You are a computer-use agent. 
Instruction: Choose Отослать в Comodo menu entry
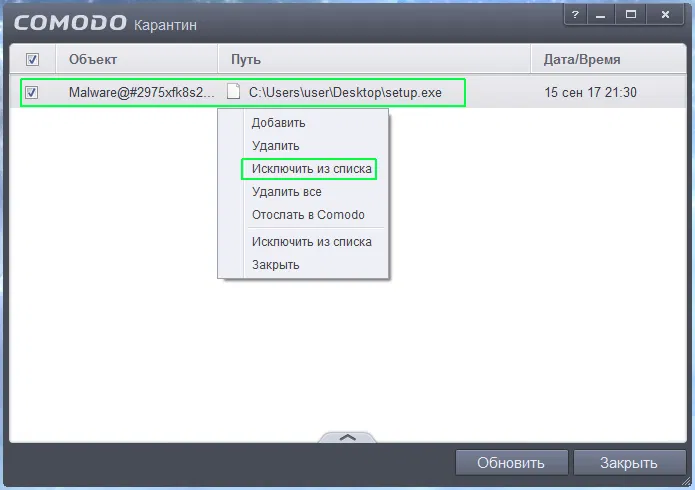coord(308,215)
